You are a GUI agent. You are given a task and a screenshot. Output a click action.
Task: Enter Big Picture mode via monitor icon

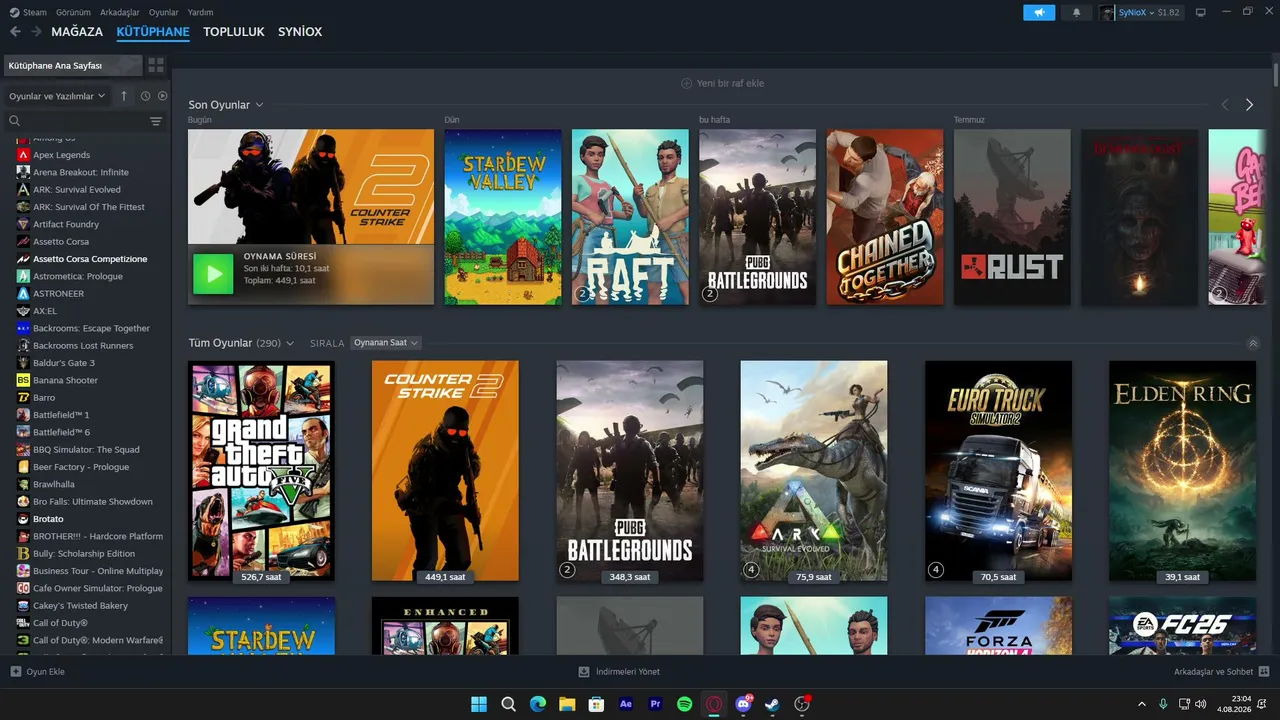pos(1201,13)
